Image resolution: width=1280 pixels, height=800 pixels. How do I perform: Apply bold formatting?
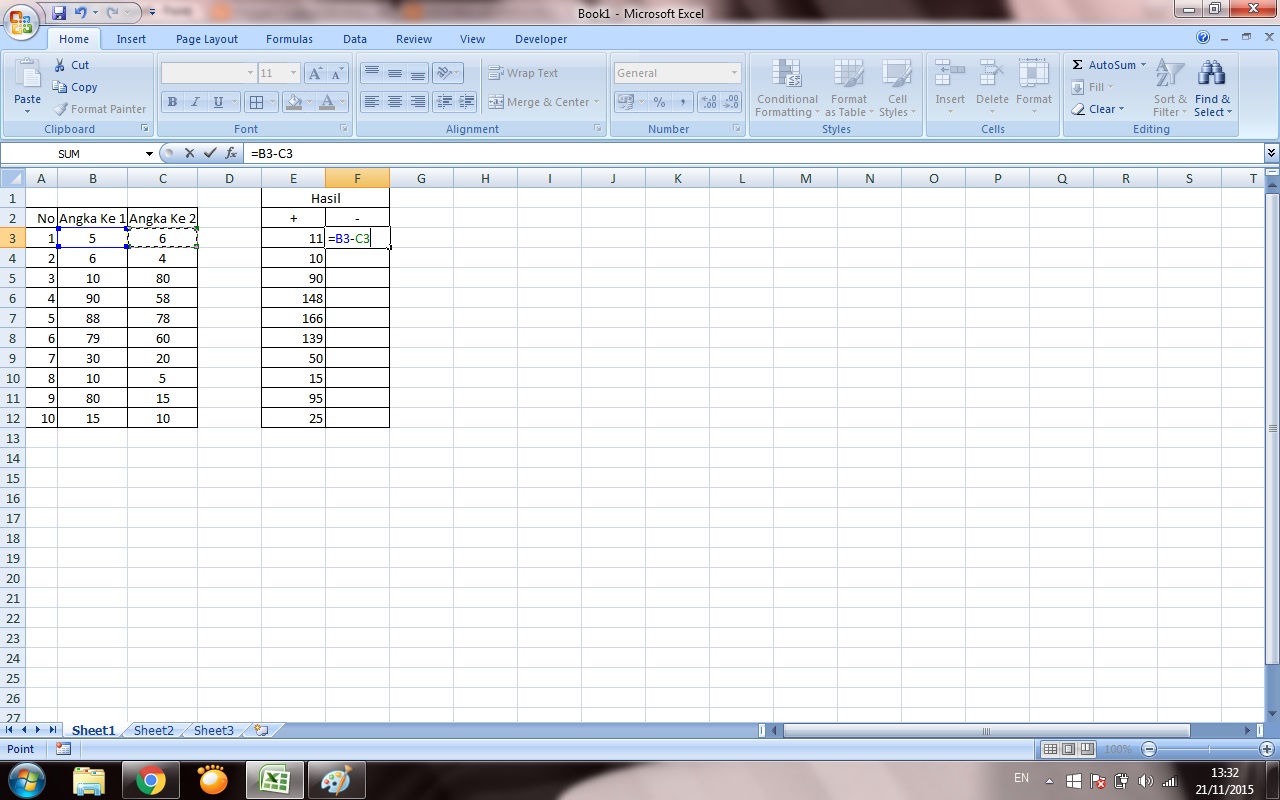(171, 102)
